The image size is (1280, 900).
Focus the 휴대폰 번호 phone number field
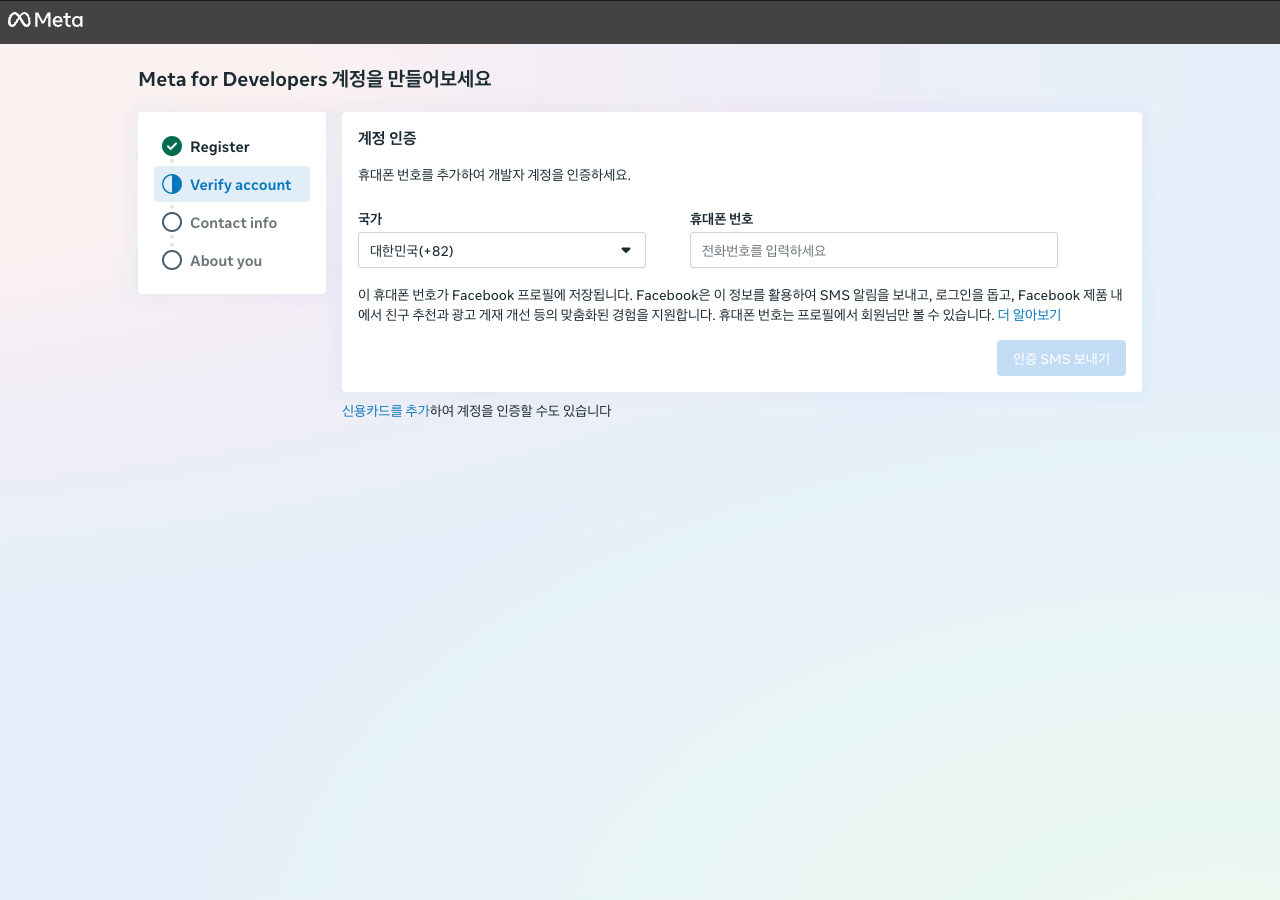pyautogui.click(x=874, y=250)
